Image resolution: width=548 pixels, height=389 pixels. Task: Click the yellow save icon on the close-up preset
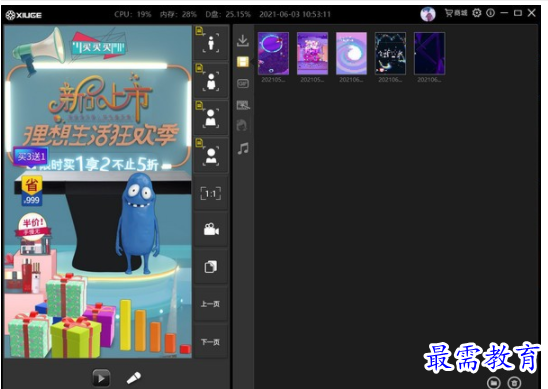tap(199, 143)
